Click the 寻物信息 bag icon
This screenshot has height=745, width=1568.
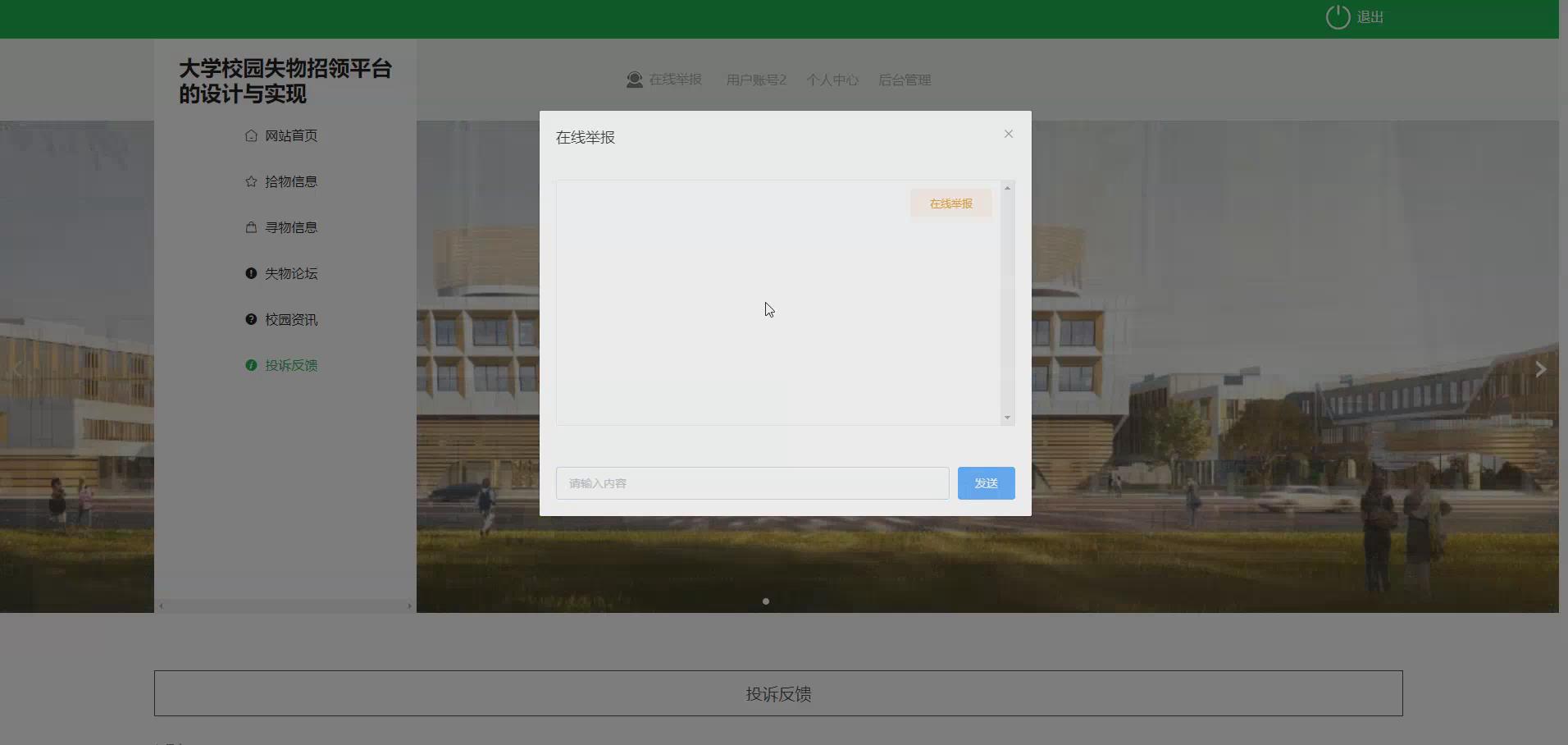click(251, 227)
